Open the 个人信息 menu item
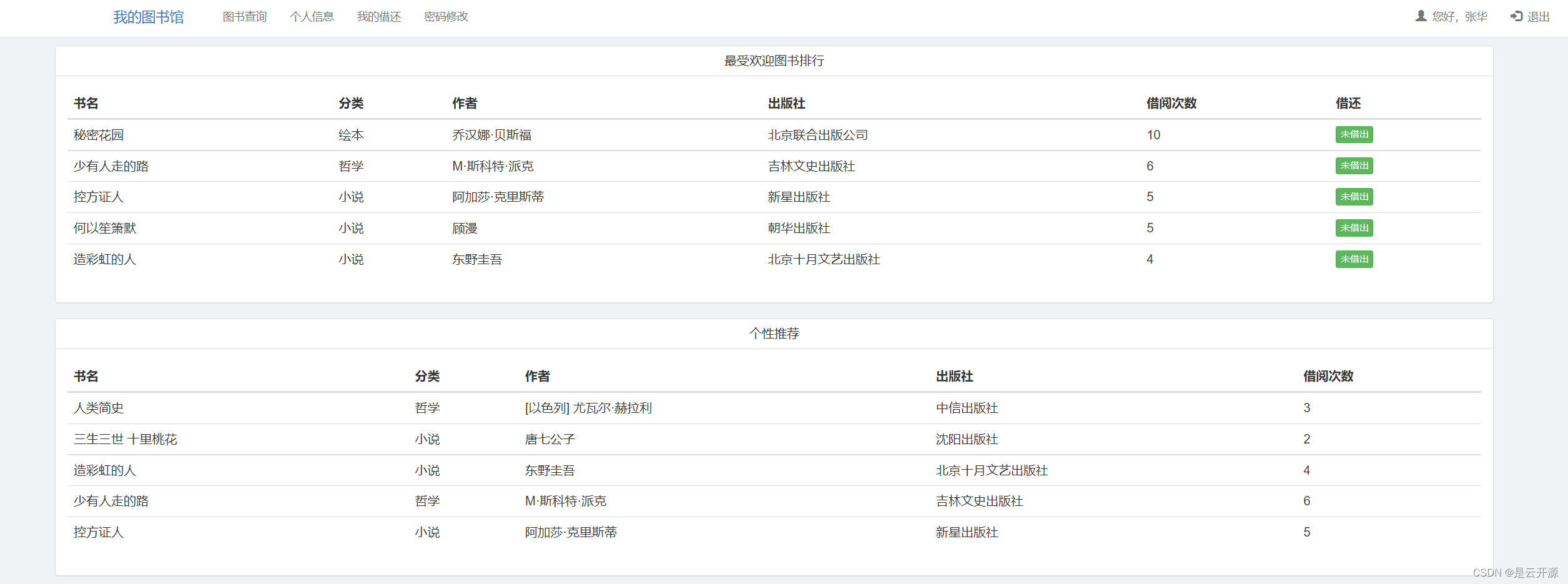The height and width of the screenshot is (584, 1568). [312, 17]
